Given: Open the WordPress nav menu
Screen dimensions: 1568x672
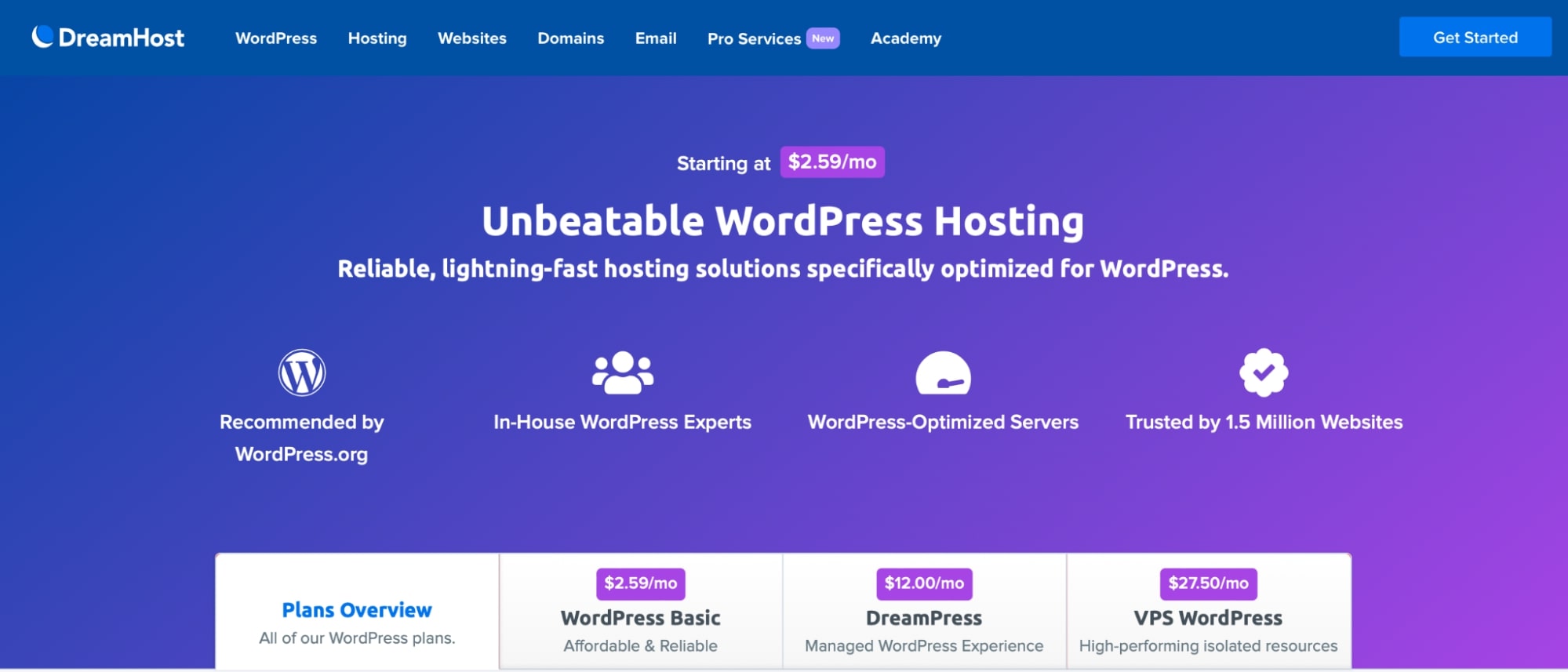Looking at the screenshot, I should [276, 38].
